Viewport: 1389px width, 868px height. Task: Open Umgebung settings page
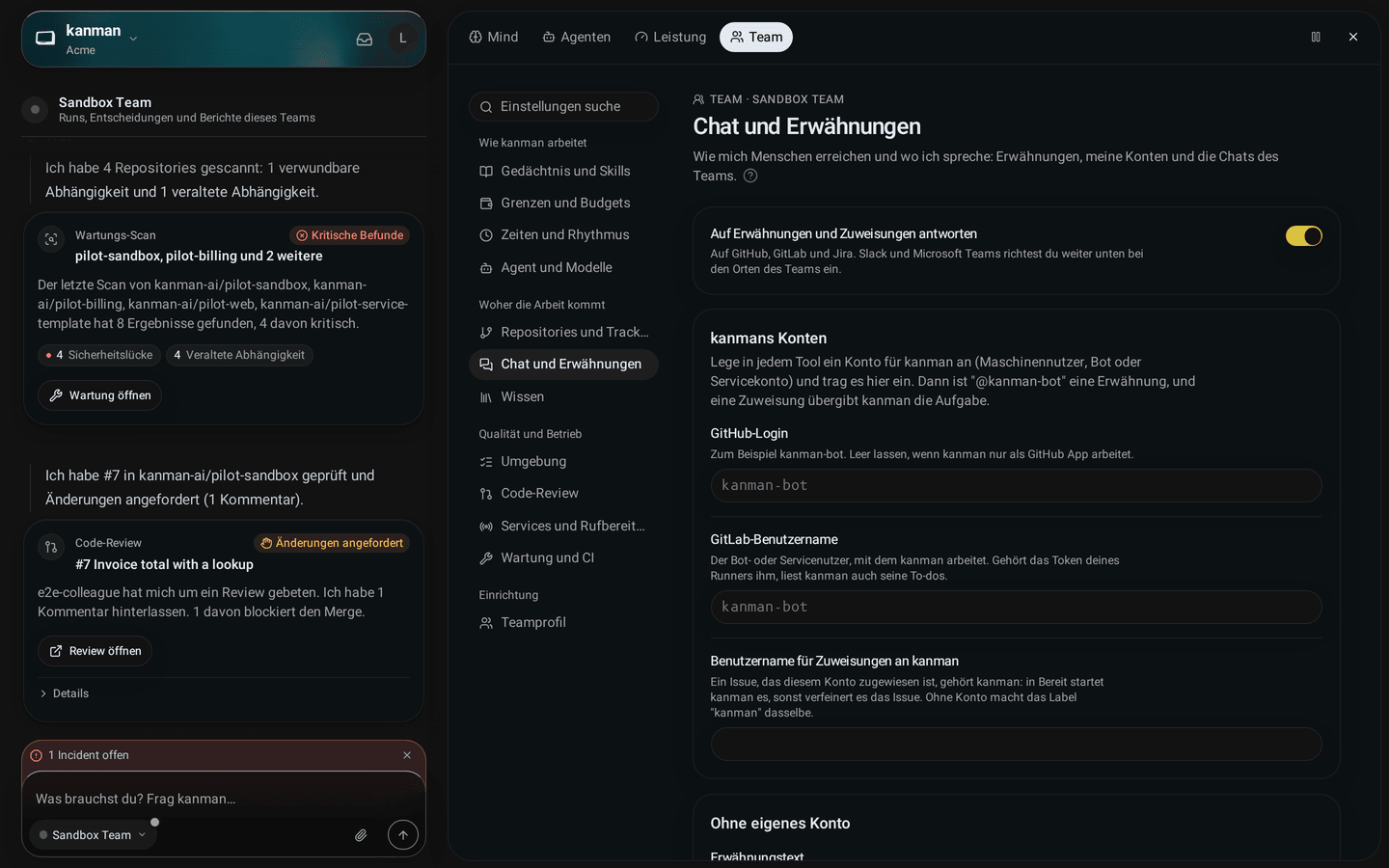click(x=563, y=461)
